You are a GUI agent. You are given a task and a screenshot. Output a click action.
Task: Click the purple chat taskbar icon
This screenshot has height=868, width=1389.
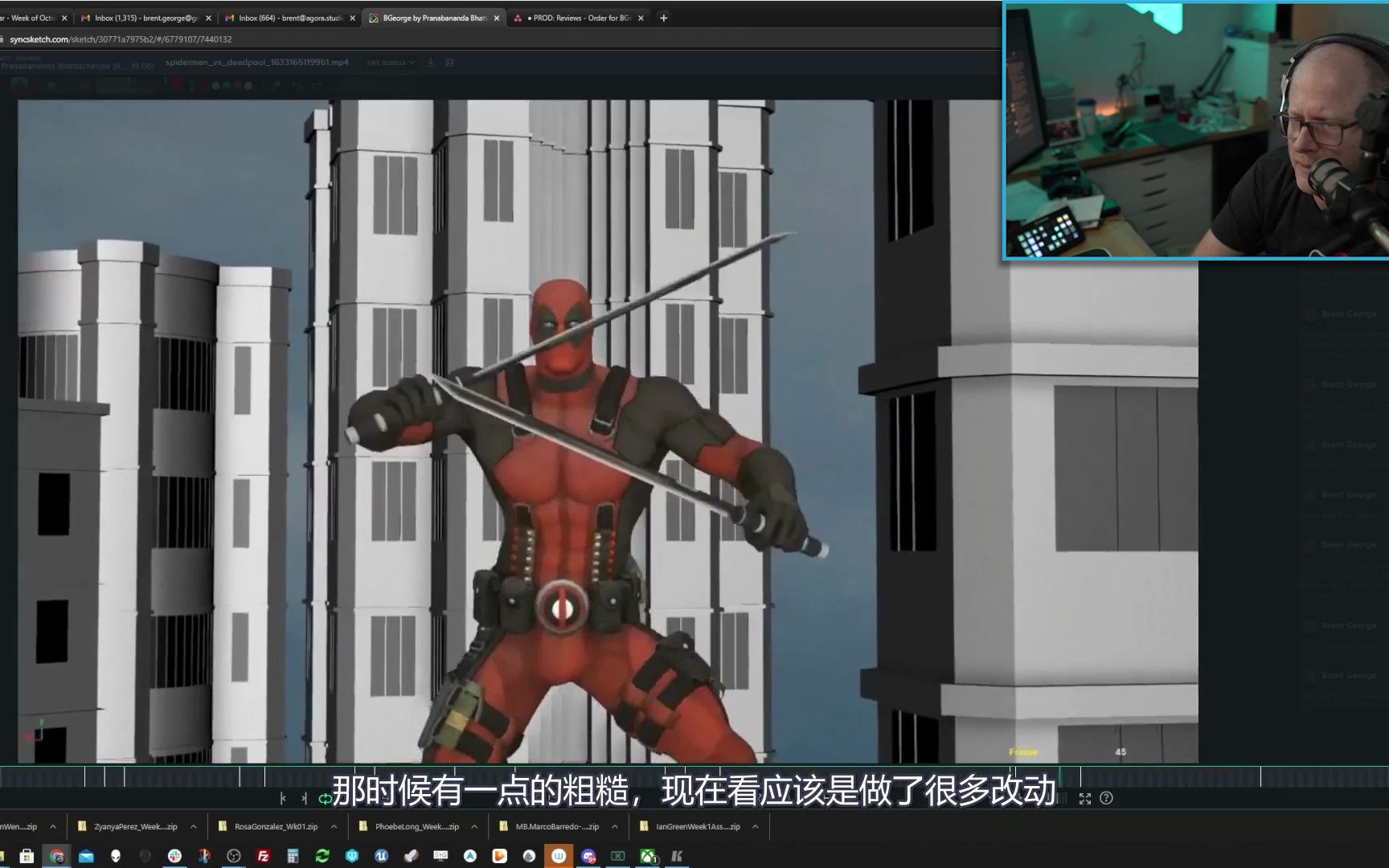588,856
